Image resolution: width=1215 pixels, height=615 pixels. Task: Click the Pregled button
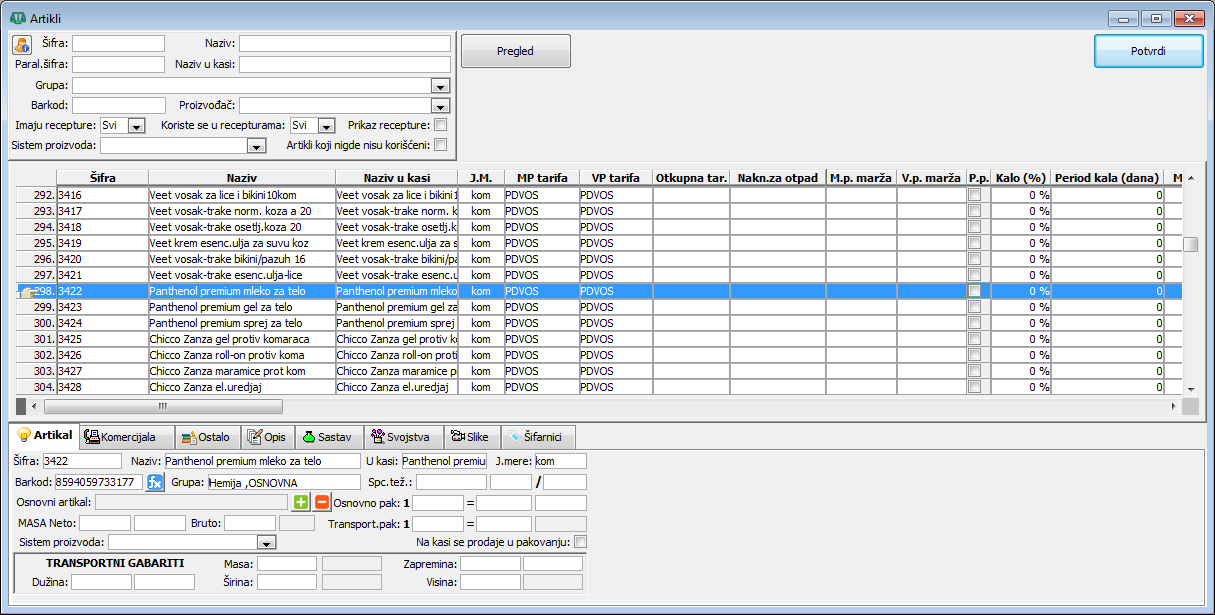tap(515, 51)
